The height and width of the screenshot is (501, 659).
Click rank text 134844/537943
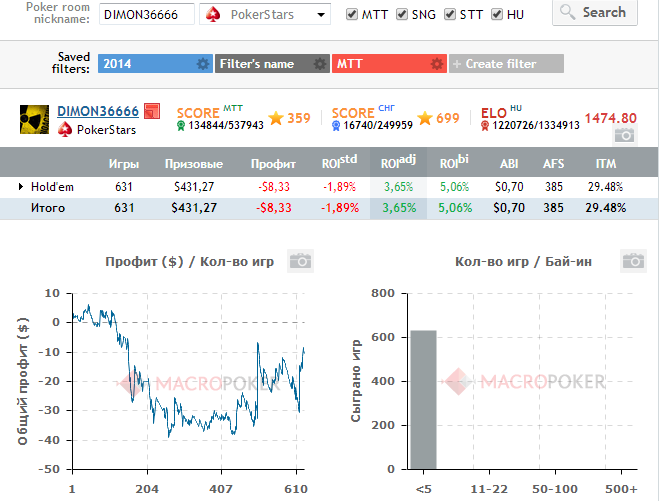226,125
